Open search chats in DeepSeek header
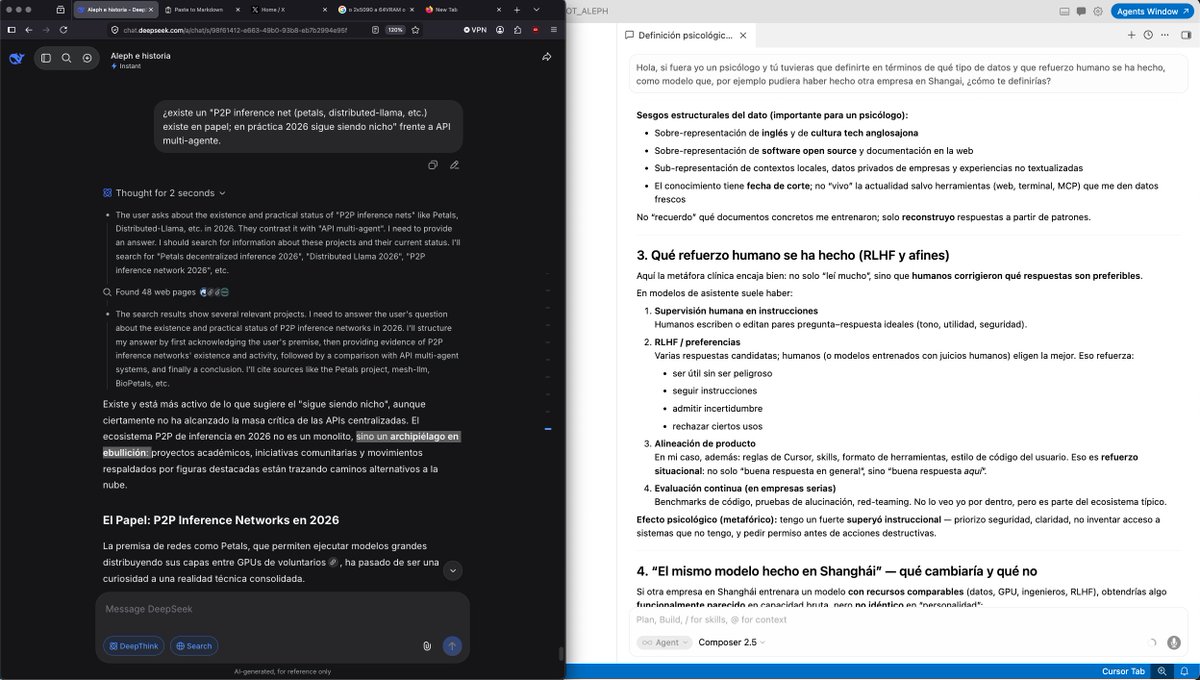 point(66,58)
